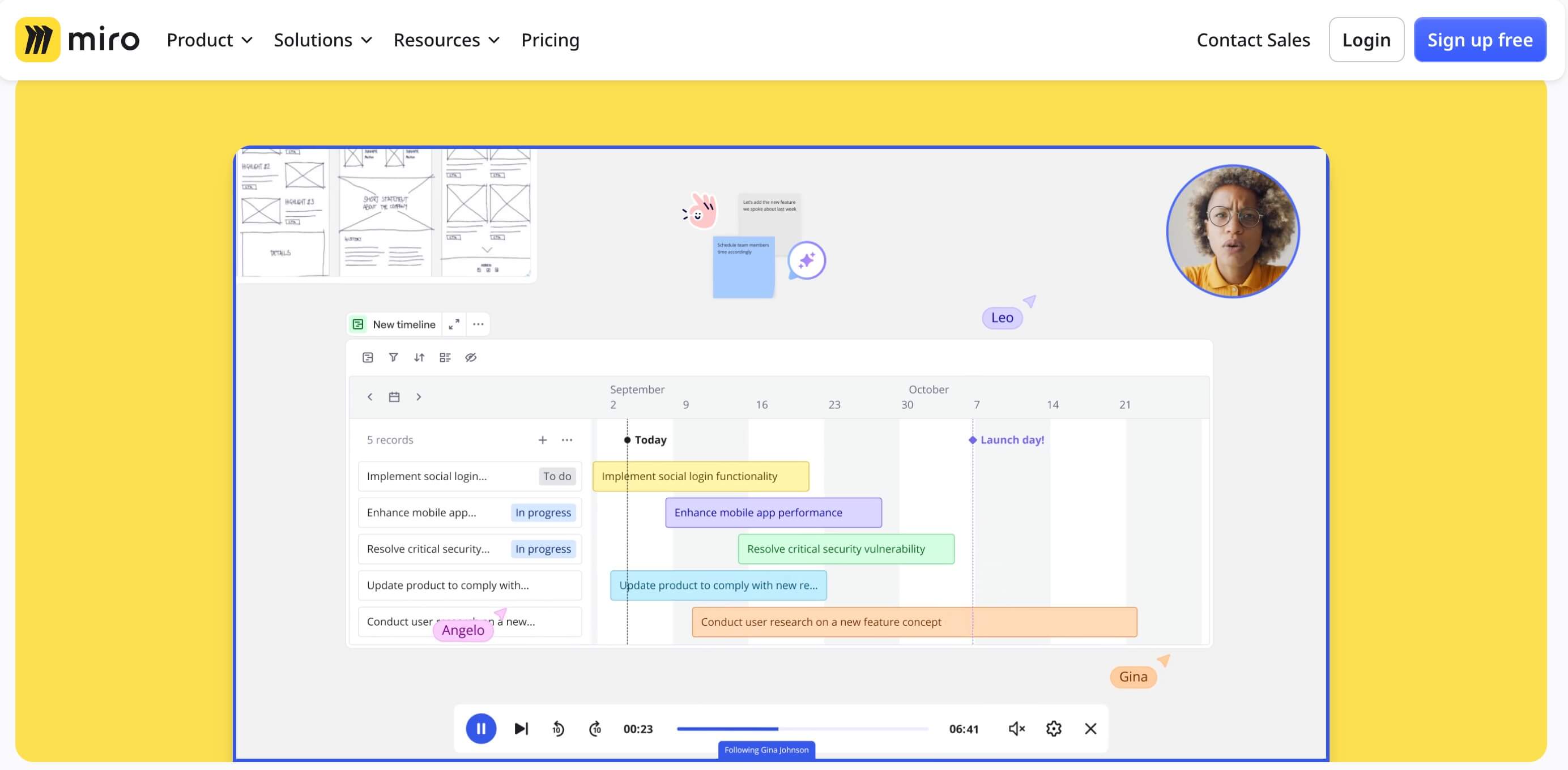This screenshot has height=770, width=1568.
Task: Click the Angelo cursor label
Action: click(463, 630)
